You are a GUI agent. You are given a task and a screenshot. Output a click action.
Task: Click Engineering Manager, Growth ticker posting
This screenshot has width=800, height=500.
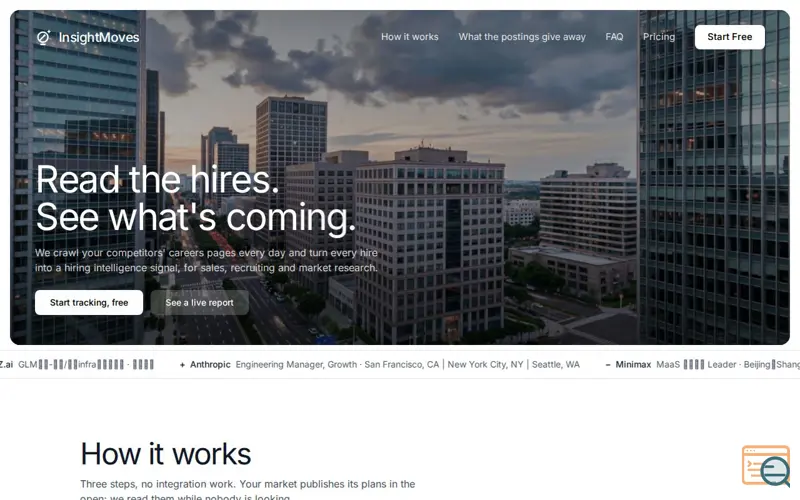tap(408, 364)
